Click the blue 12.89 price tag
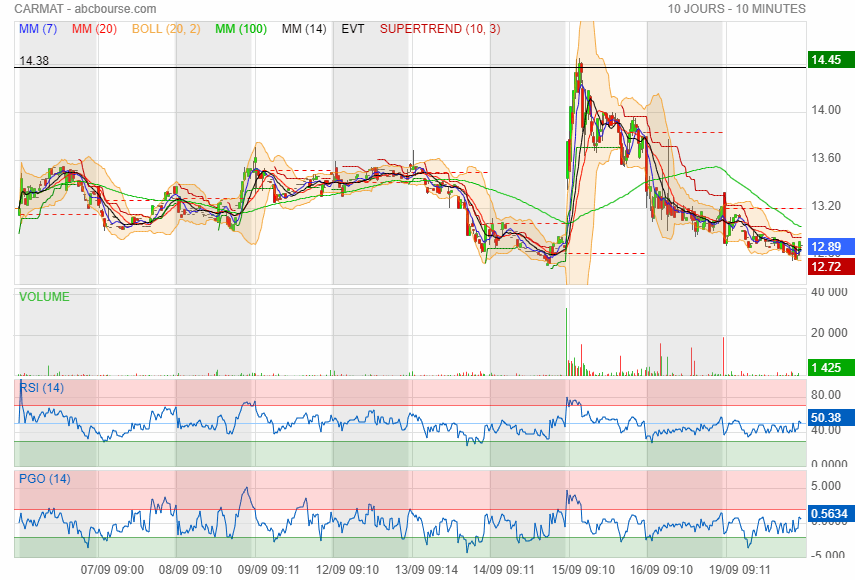The width and height of the screenshot is (855, 580). coord(829,247)
